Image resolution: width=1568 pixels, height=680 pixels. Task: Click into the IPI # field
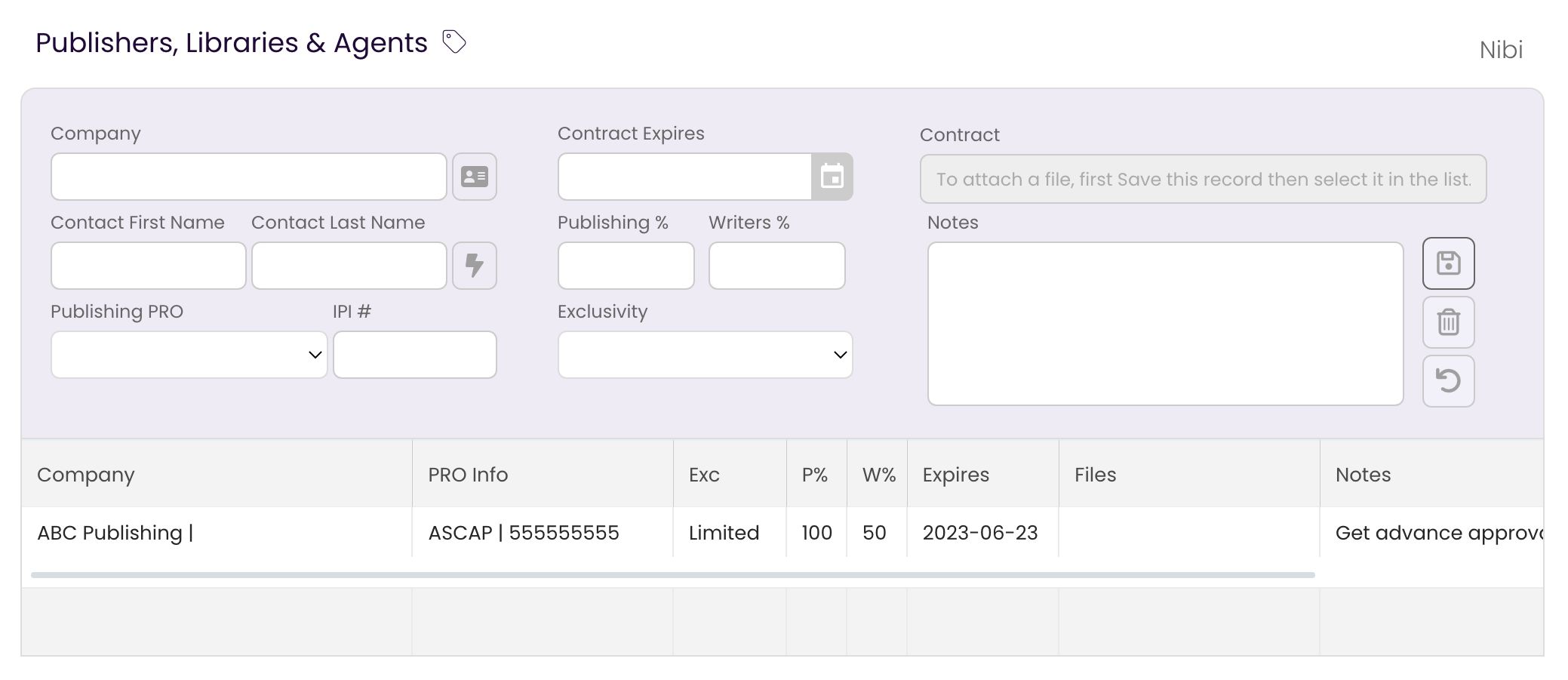[415, 355]
